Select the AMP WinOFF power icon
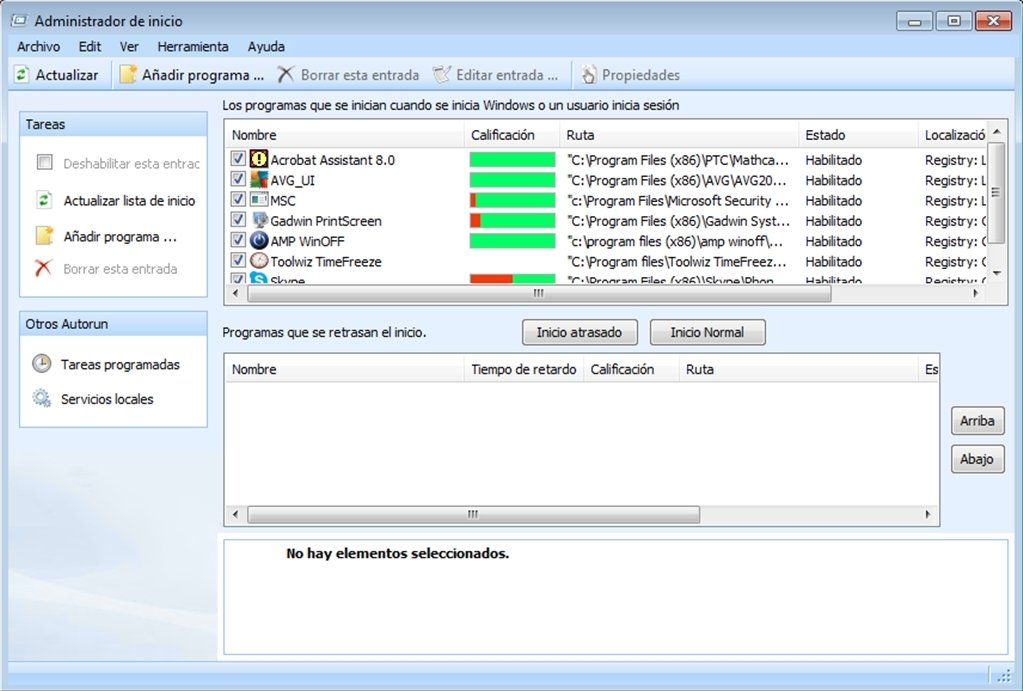 click(259, 241)
